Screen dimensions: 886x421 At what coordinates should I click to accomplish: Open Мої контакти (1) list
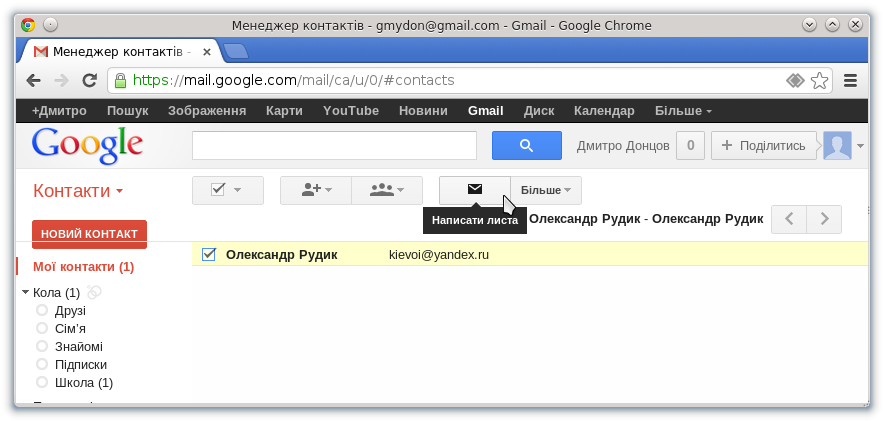[x=84, y=267]
